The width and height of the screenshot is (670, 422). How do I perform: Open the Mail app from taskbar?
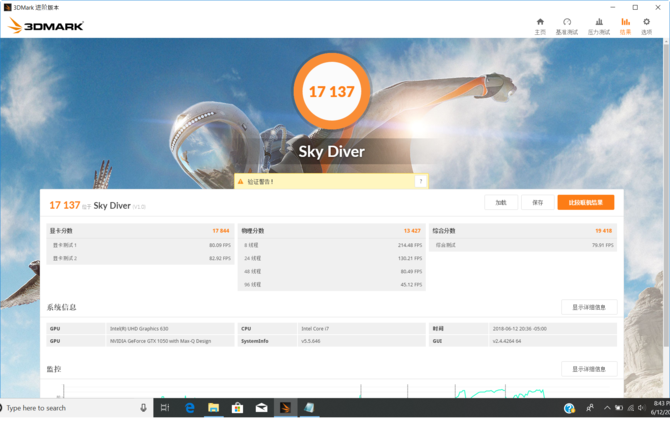click(261, 408)
